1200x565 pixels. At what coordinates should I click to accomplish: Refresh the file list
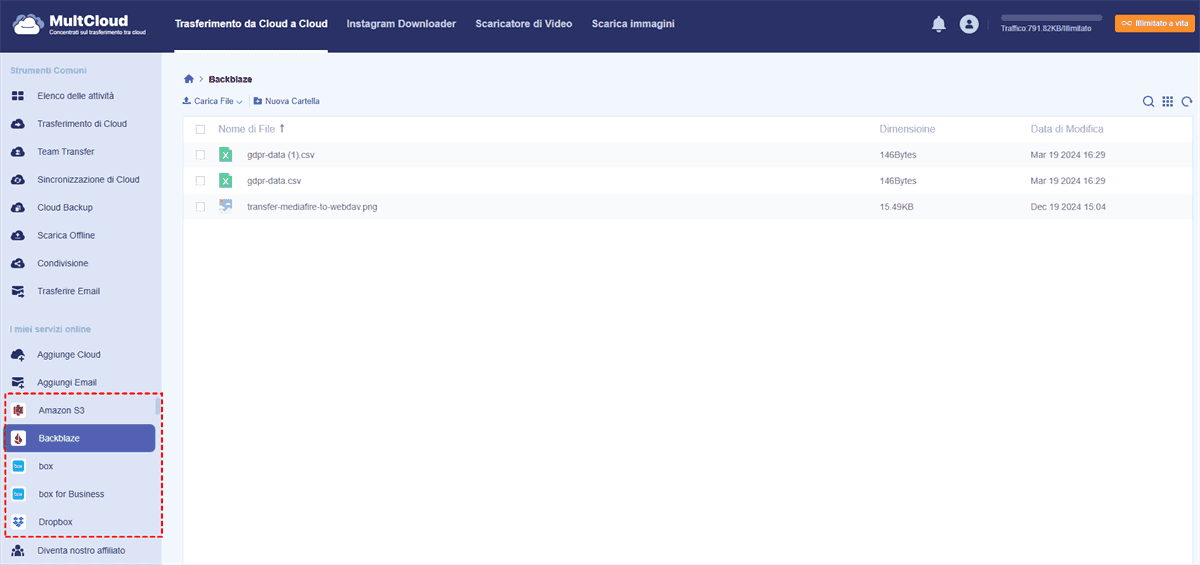pos(1187,101)
